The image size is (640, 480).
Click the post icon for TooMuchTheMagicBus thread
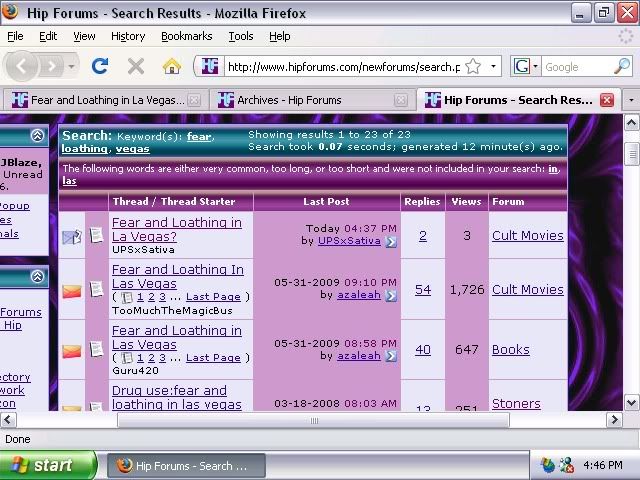point(97,289)
